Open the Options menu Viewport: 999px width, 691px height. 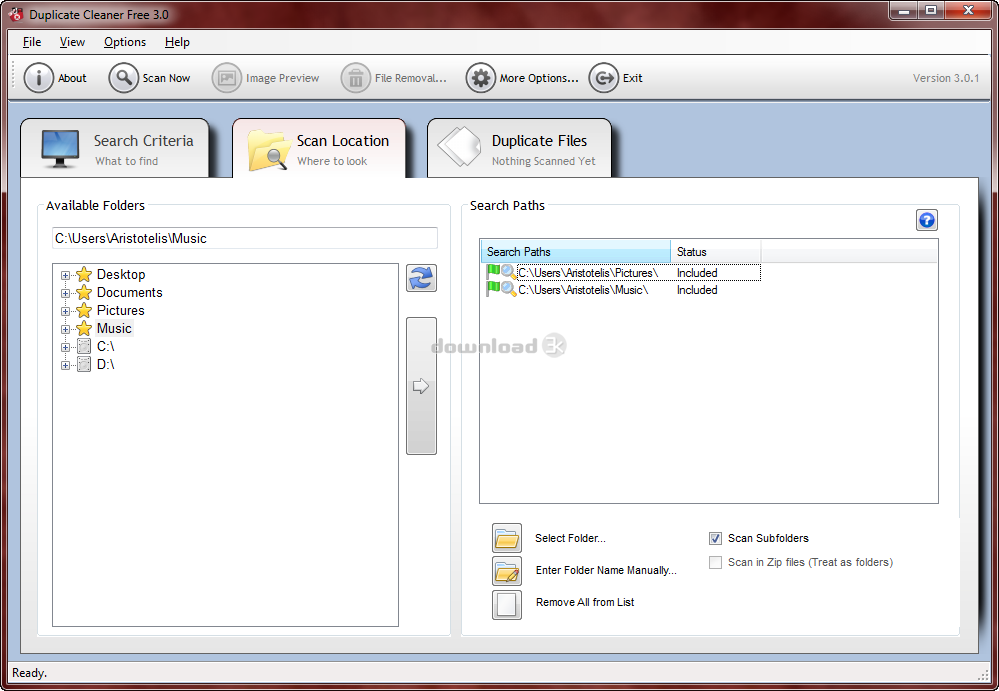coord(125,42)
